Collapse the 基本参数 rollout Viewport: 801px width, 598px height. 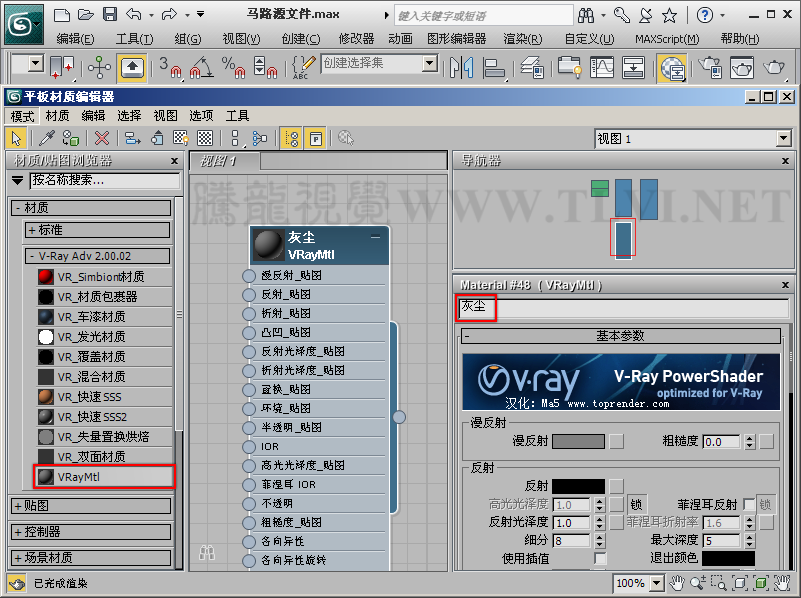pyautogui.click(x=621, y=336)
